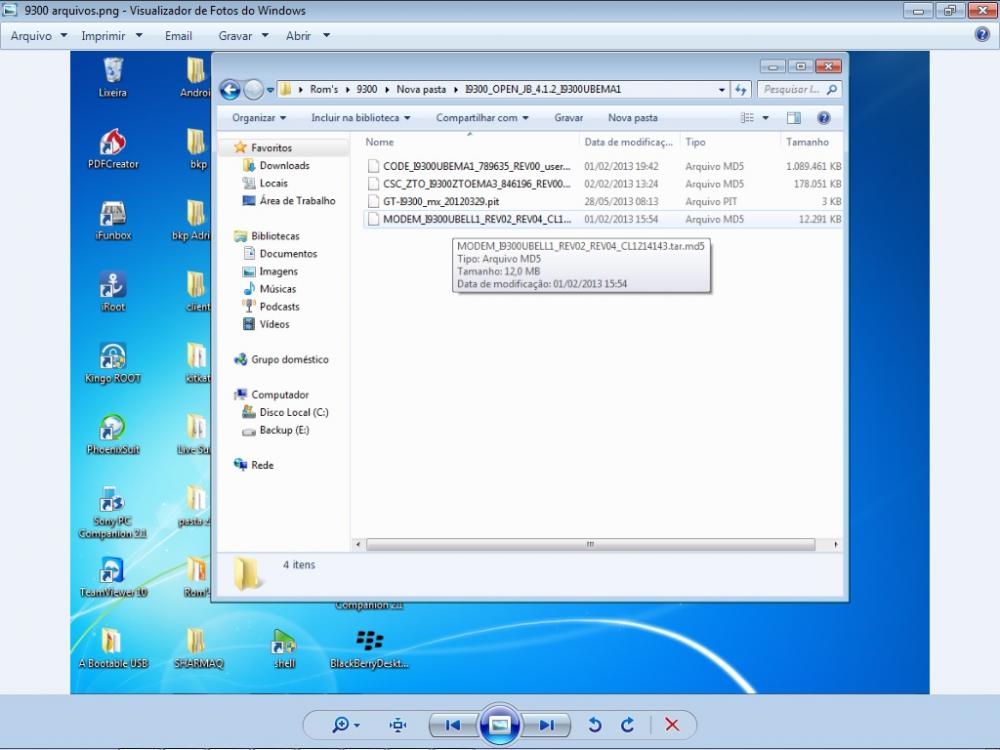Open the view options dropdown arrow
The width and height of the screenshot is (1000, 750).
[x=765, y=118]
